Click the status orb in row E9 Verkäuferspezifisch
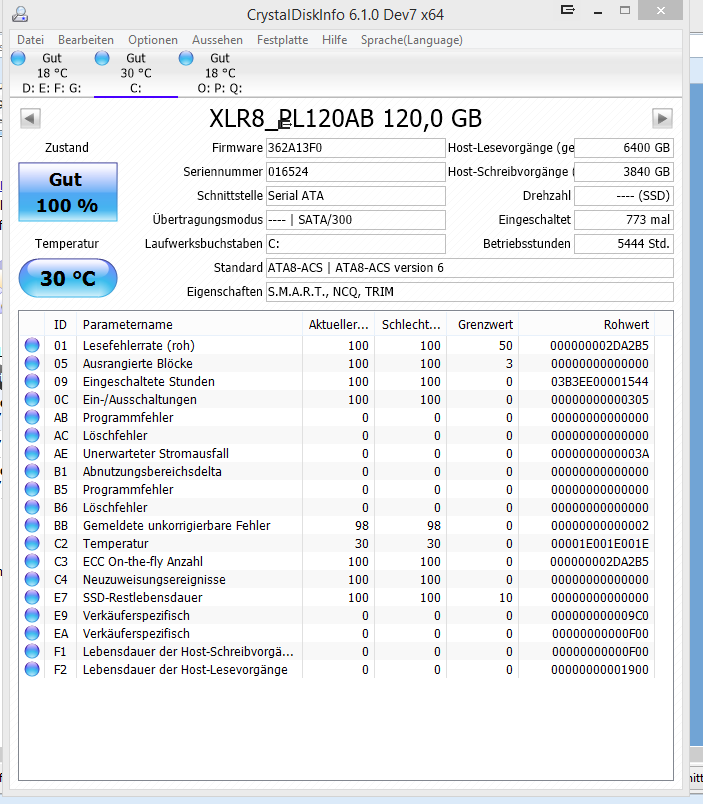Viewport: 703px width, 804px height. pos(32,615)
